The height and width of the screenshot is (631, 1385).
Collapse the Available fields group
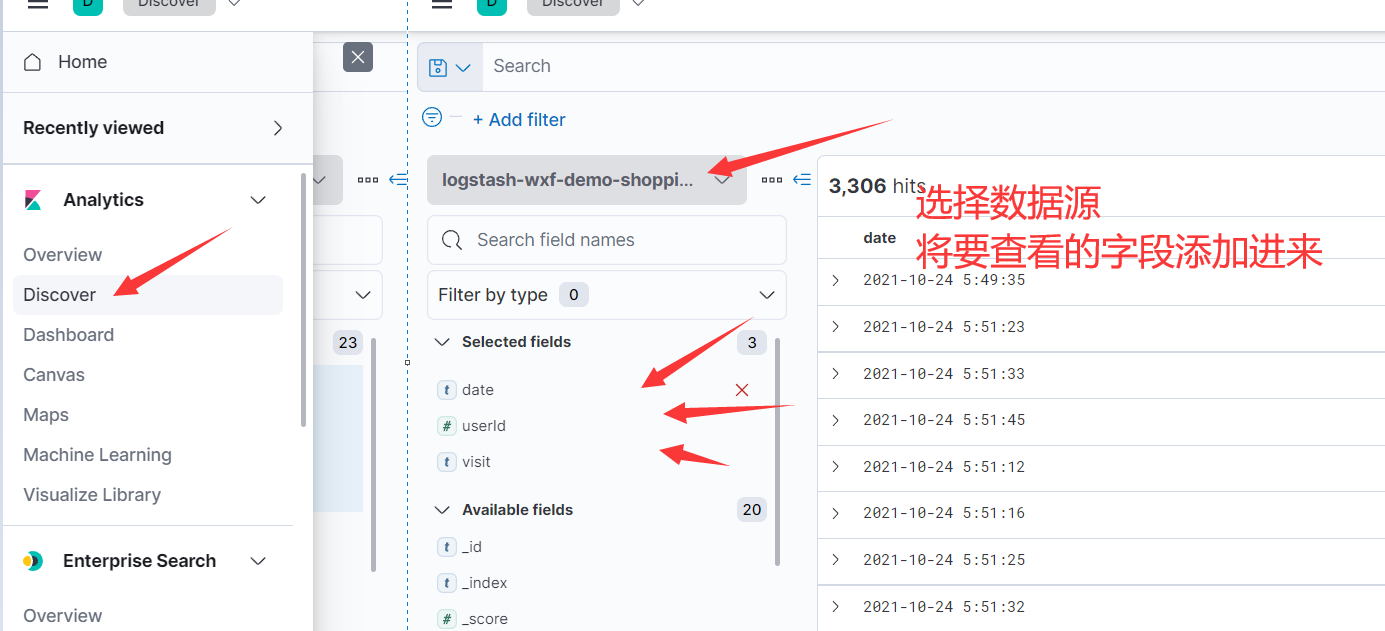click(442, 510)
